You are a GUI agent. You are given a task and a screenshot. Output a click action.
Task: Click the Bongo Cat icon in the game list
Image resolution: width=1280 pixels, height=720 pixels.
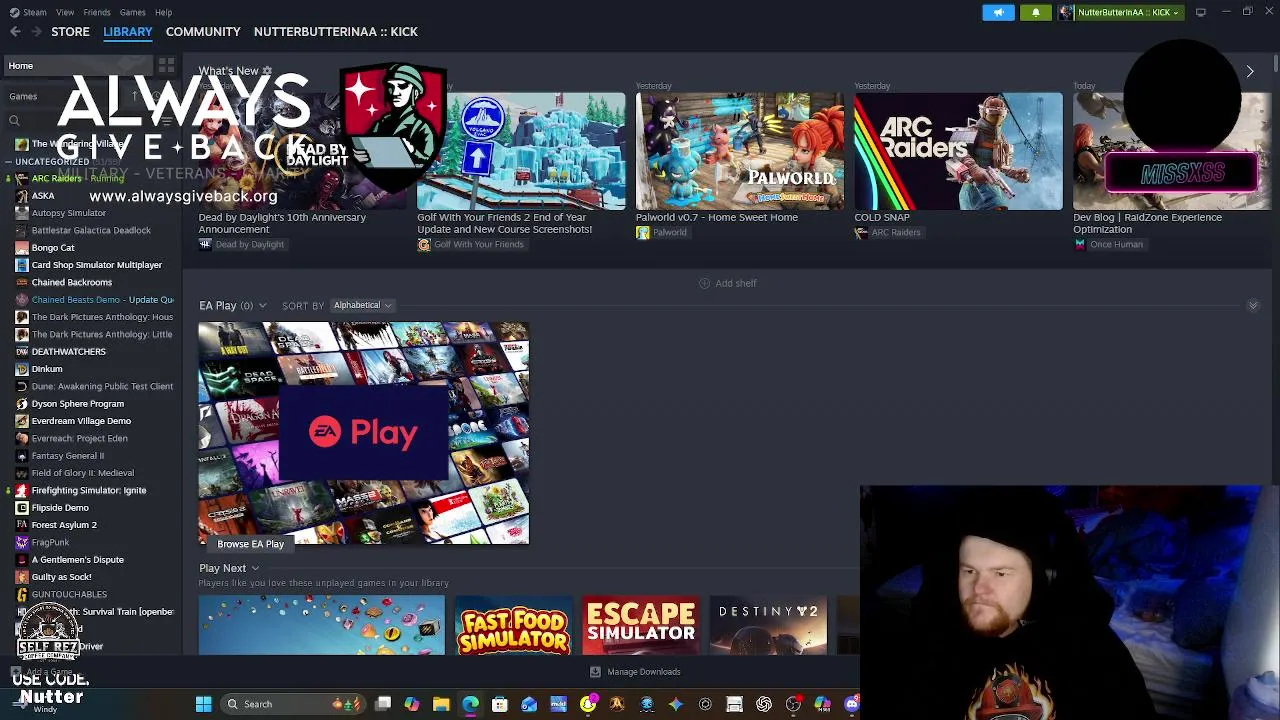22,248
